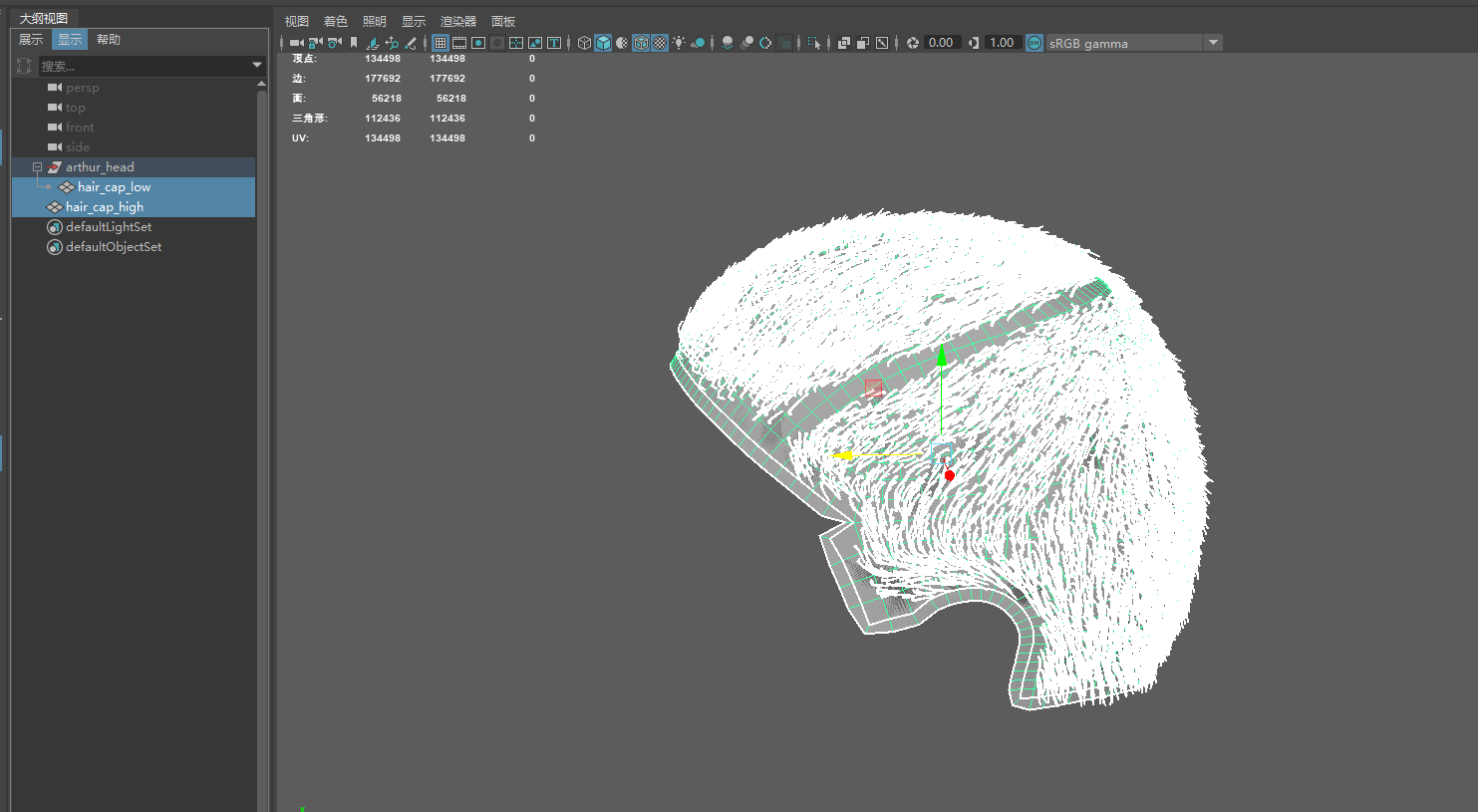1478x812 pixels.
Task: Open the sRGB gamma dropdown
Action: [1212, 43]
